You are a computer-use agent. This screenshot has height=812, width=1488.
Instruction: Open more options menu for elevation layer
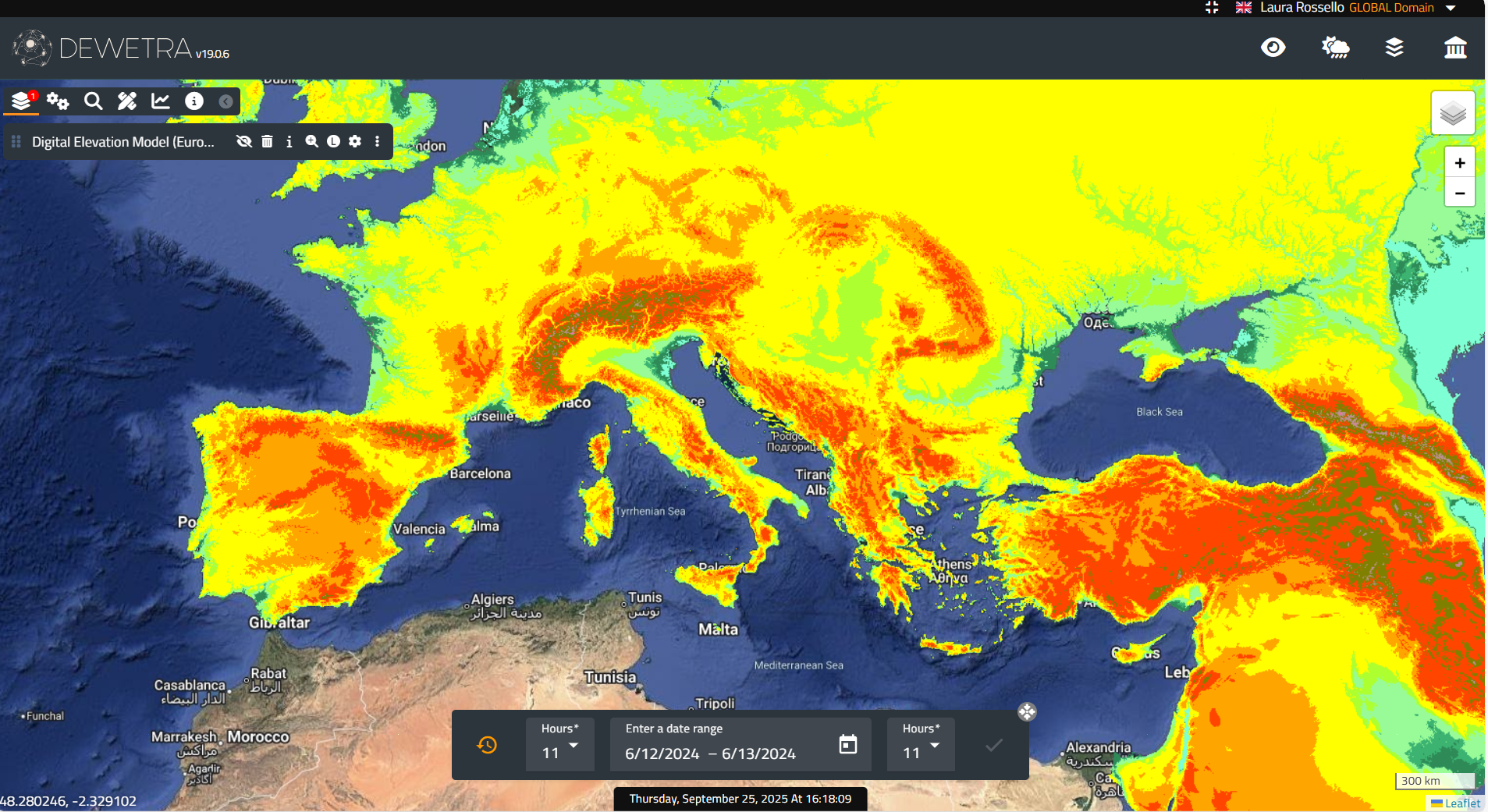coord(377,141)
